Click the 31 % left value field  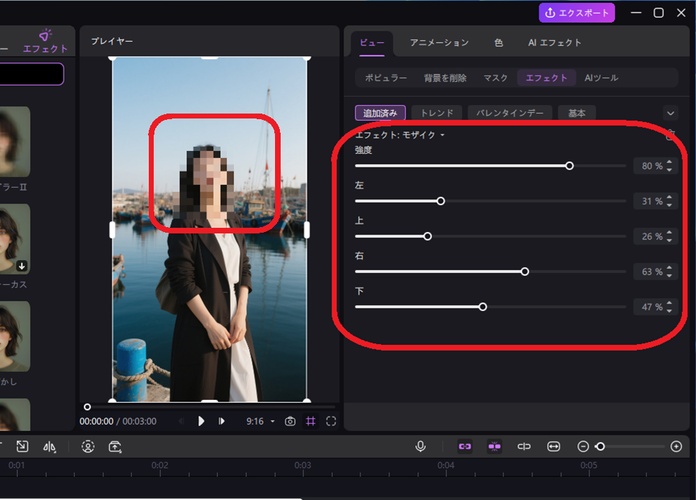pyautogui.click(x=651, y=201)
